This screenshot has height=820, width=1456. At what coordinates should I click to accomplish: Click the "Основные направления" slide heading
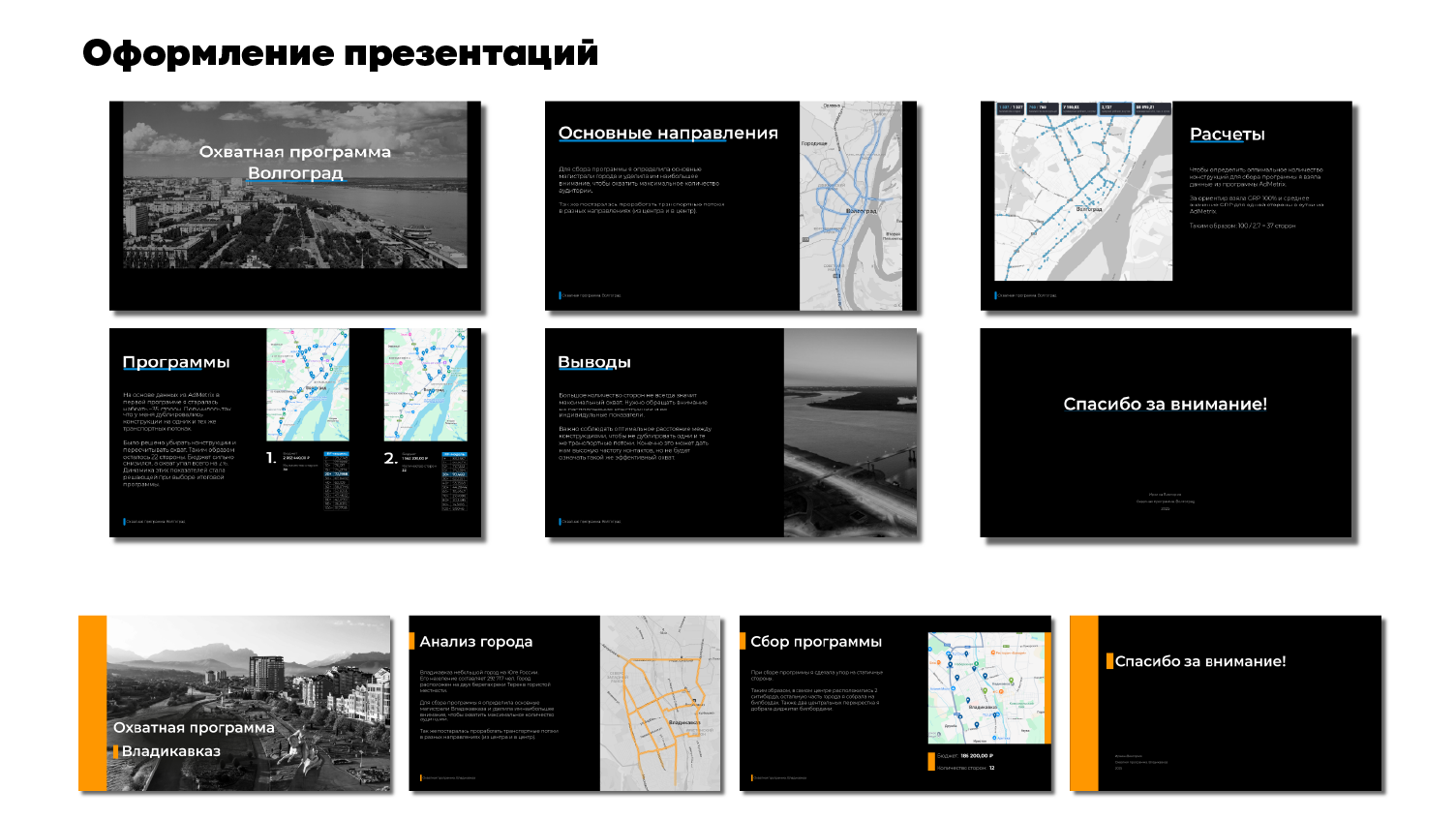point(668,134)
